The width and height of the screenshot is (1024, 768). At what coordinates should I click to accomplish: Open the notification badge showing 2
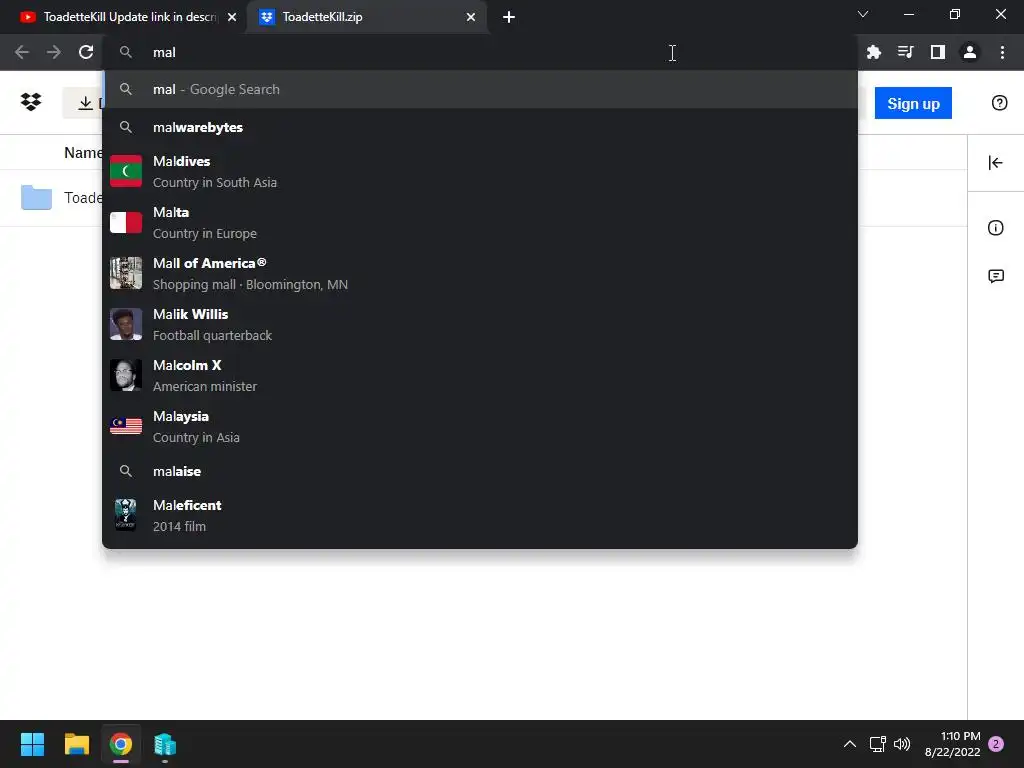996,744
